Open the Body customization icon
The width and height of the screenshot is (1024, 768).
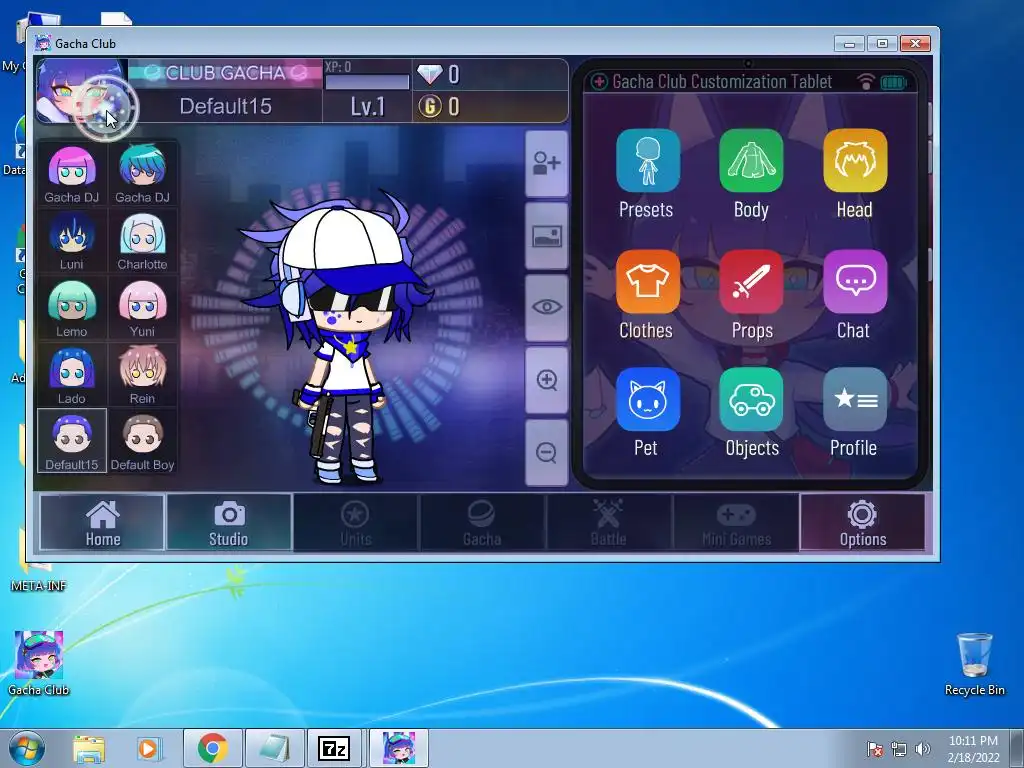click(751, 161)
